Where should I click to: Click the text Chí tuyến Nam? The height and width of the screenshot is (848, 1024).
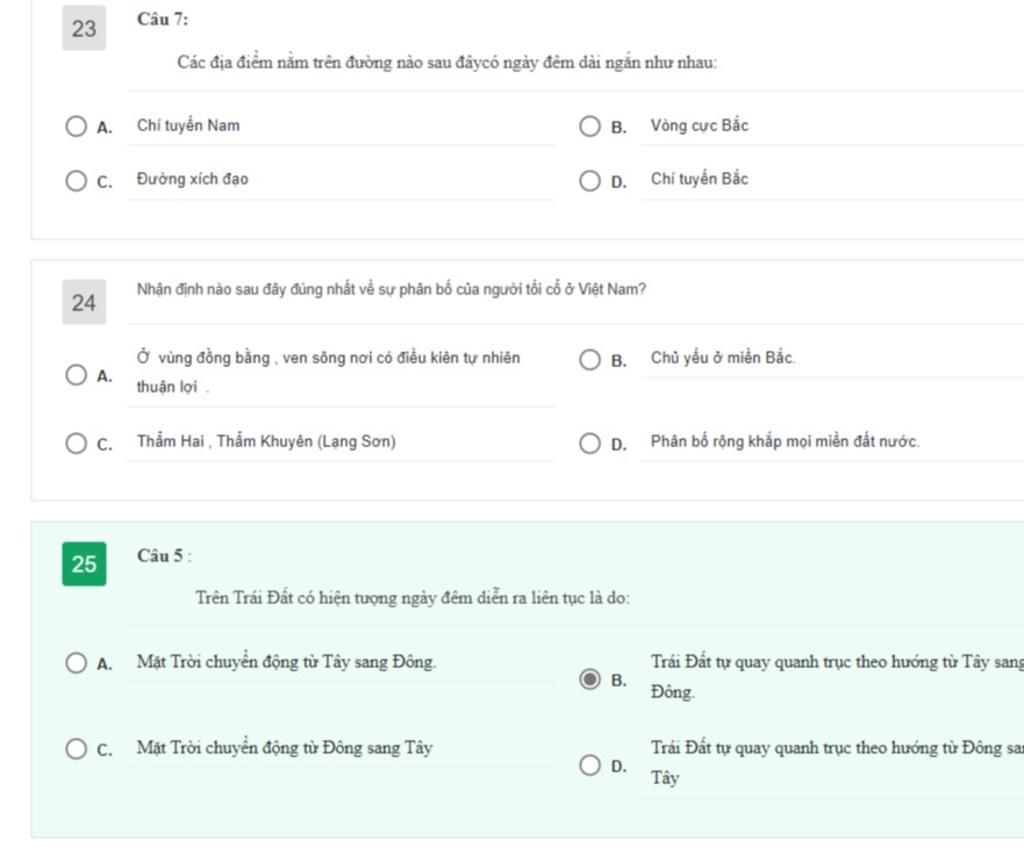click(188, 125)
